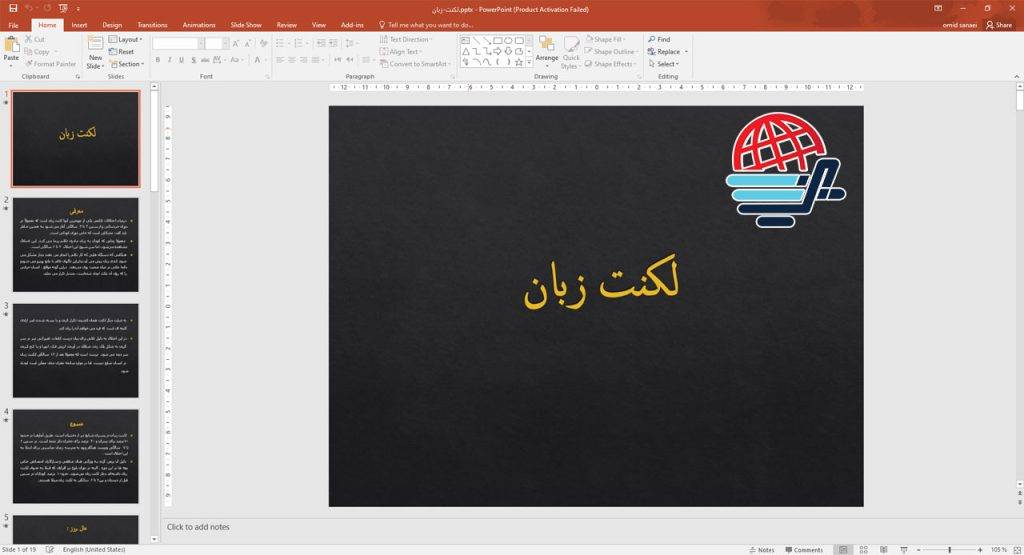1024x555 pixels.
Task: Select the Text Box shape in gallery
Action: pyautogui.click(x=466, y=40)
